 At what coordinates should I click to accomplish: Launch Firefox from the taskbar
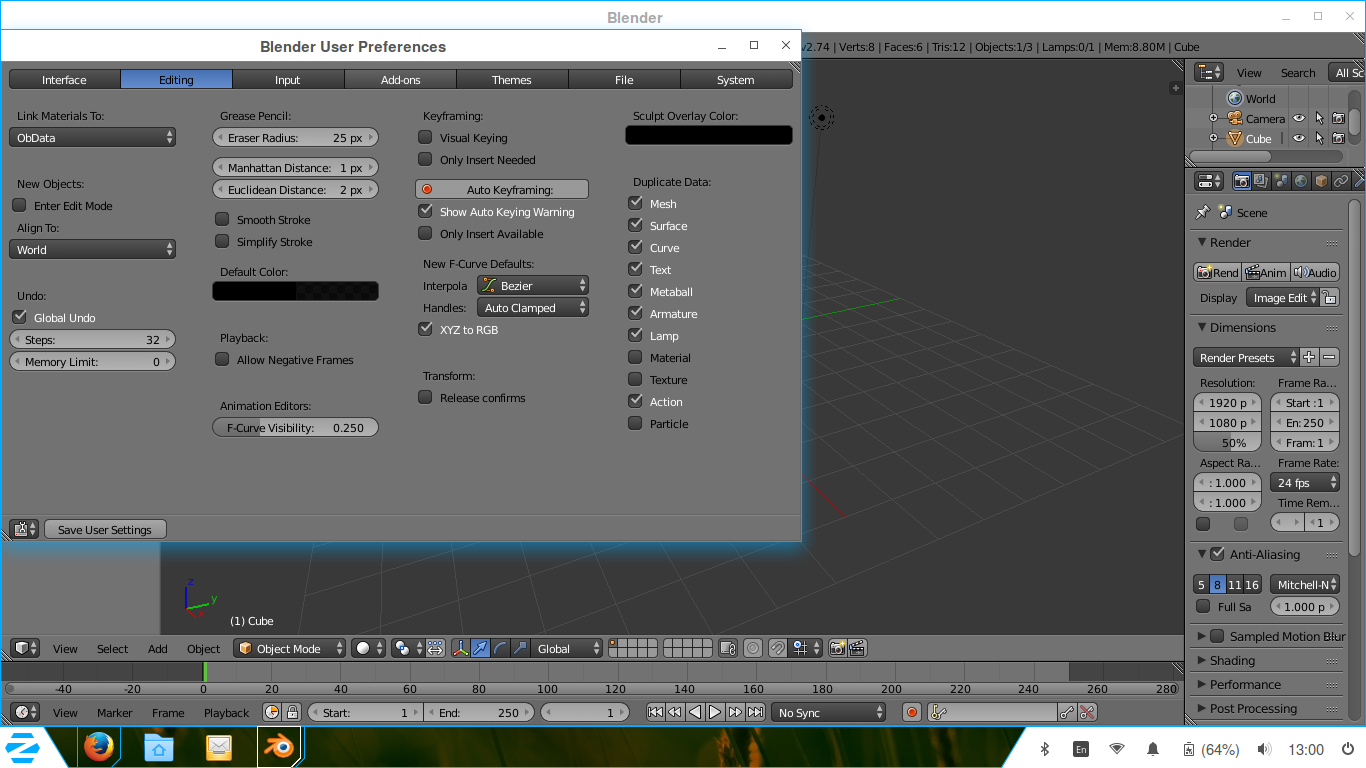tap(99, 747)
